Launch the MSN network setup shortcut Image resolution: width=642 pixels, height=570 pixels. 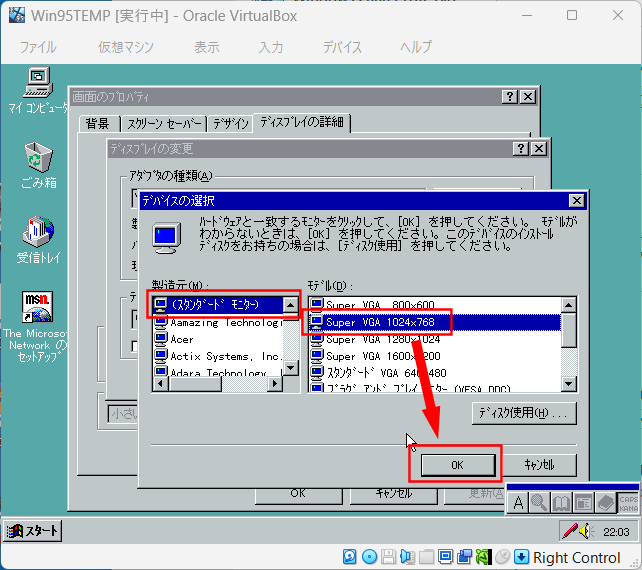coord(38,306)
